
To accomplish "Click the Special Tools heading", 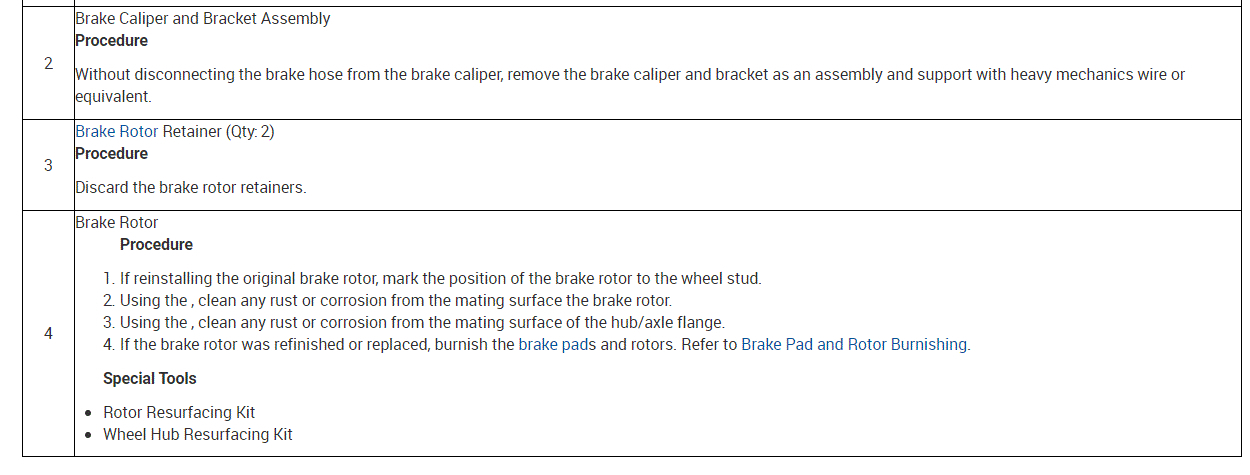I will pyautogui.click(x=149, y=379).
